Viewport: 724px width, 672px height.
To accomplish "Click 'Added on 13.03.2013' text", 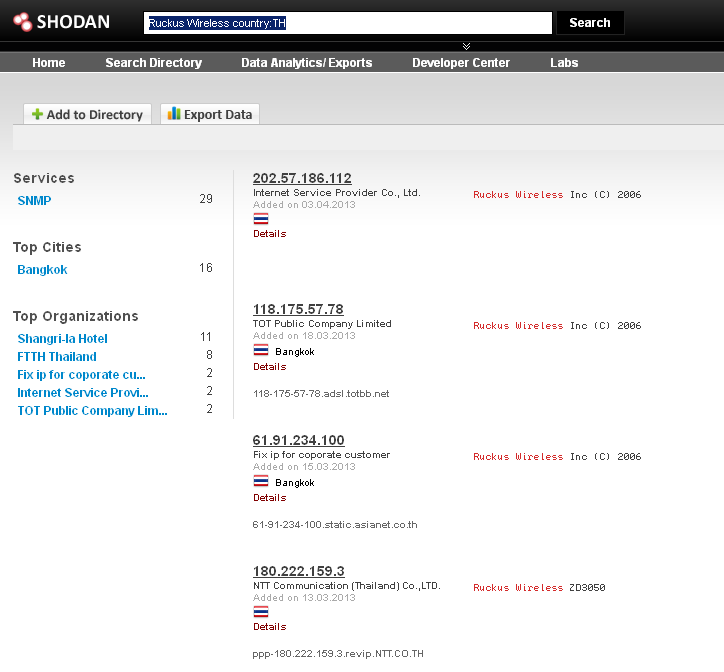I will pos(304,598).
